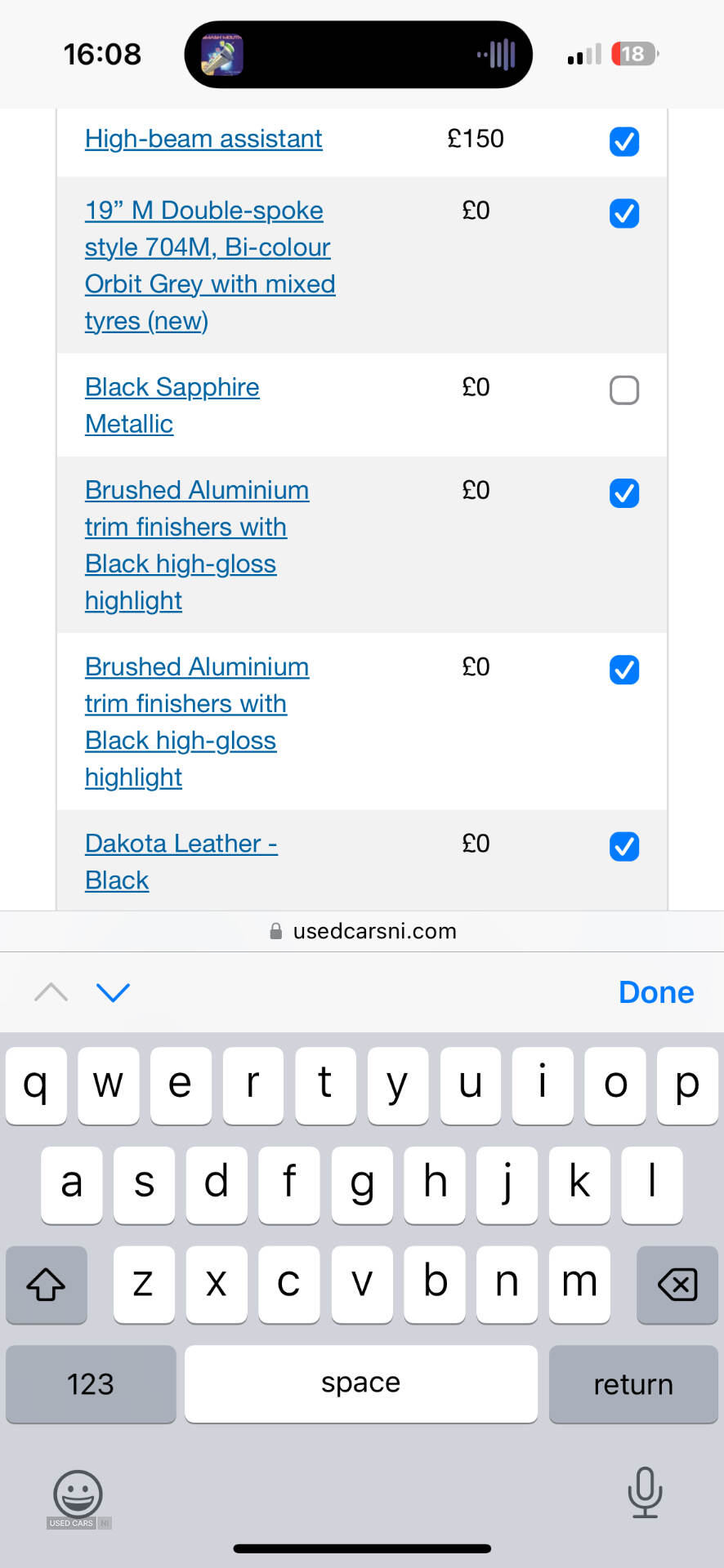This screenshot has height=1568, width=724.
Task: Open the Dynamic Island music artwork
Action: coord(222,55)
